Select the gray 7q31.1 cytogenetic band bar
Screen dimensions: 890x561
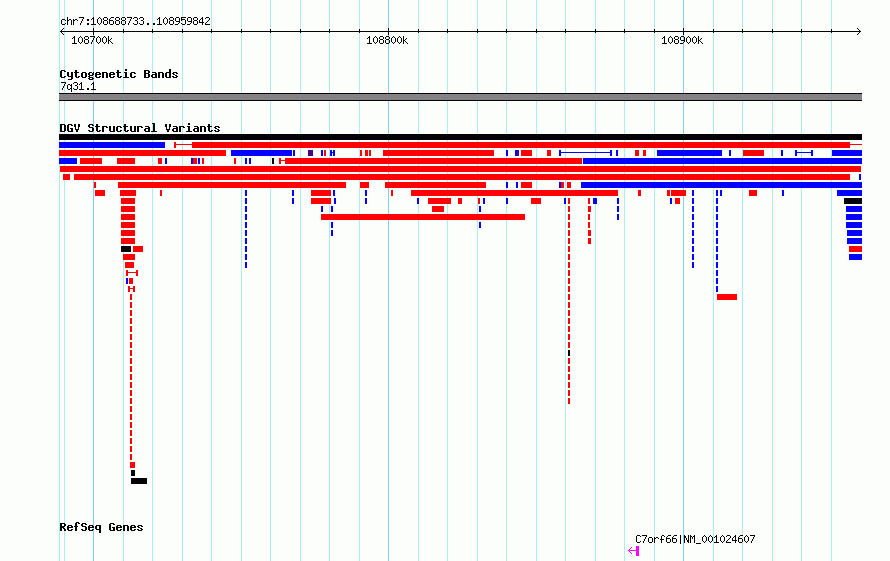pos(460,97)
